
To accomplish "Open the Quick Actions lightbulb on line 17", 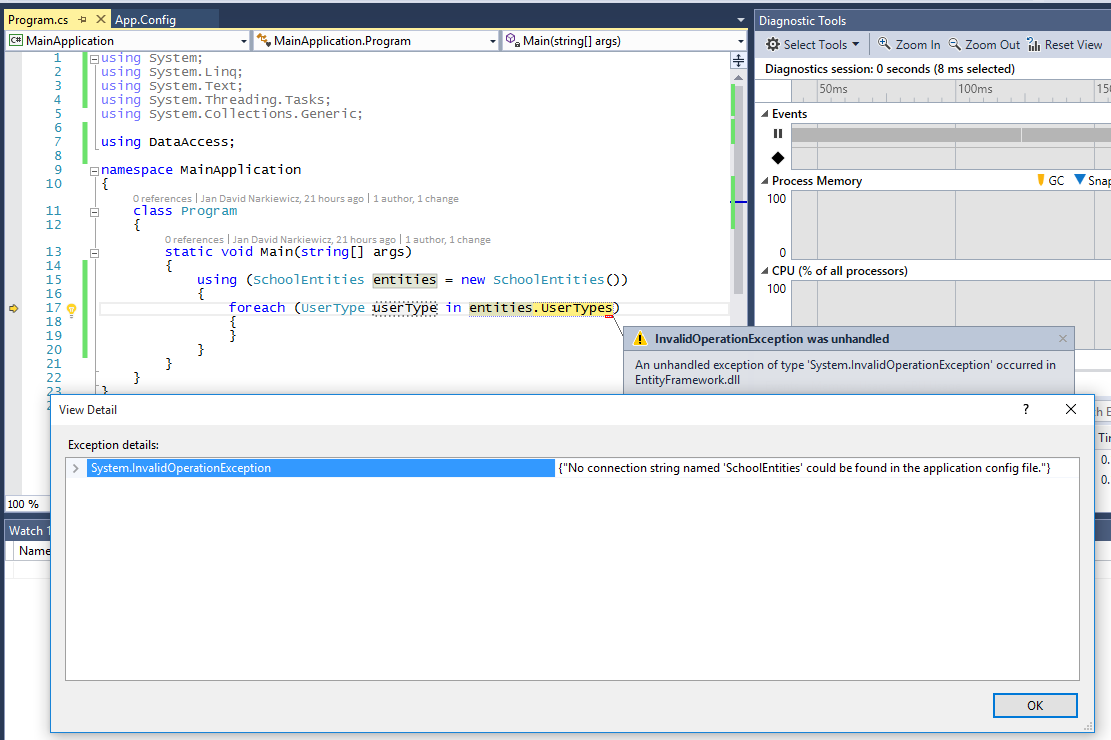I will [x=71, y=308].
